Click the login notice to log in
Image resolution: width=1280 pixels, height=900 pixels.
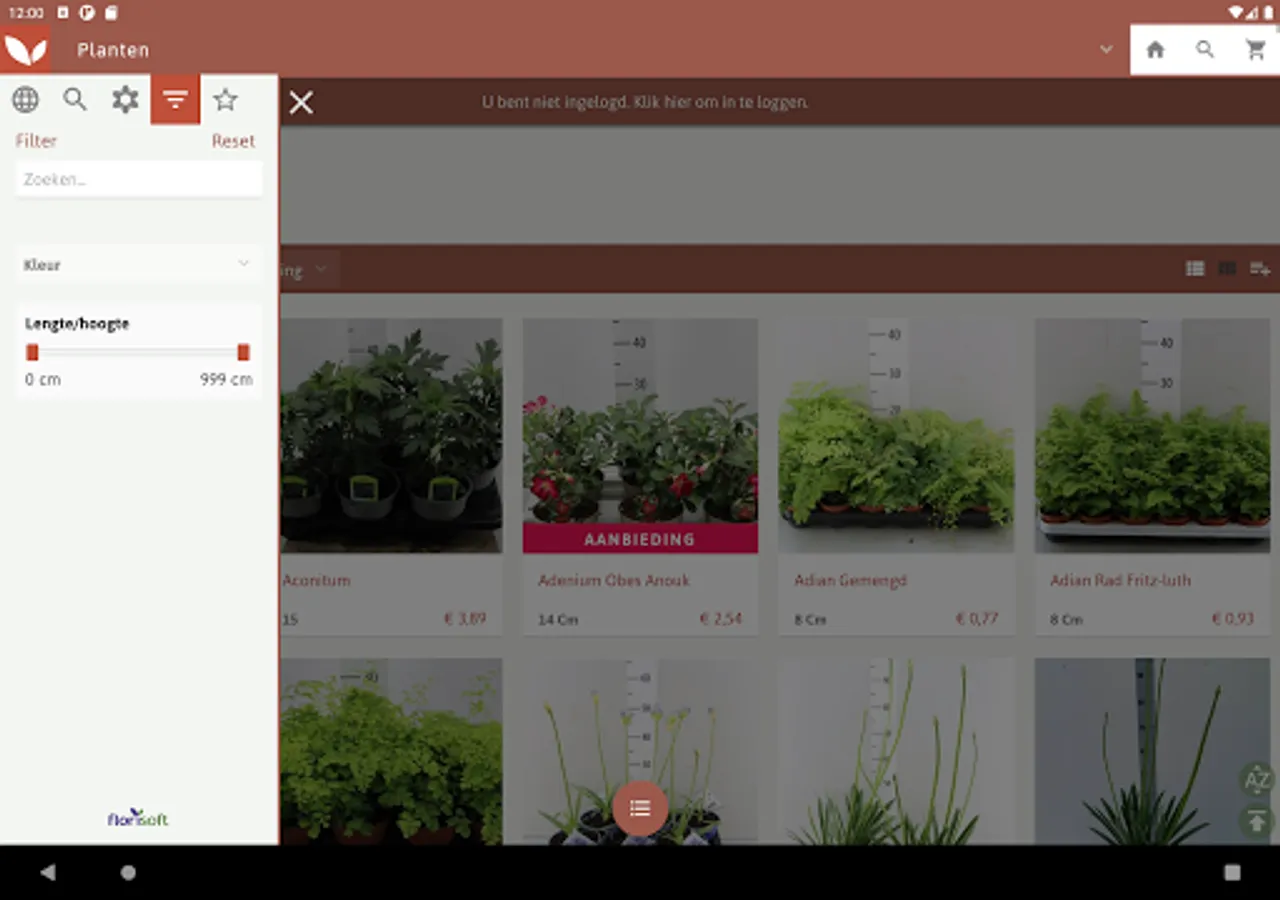tap(645, 102)
